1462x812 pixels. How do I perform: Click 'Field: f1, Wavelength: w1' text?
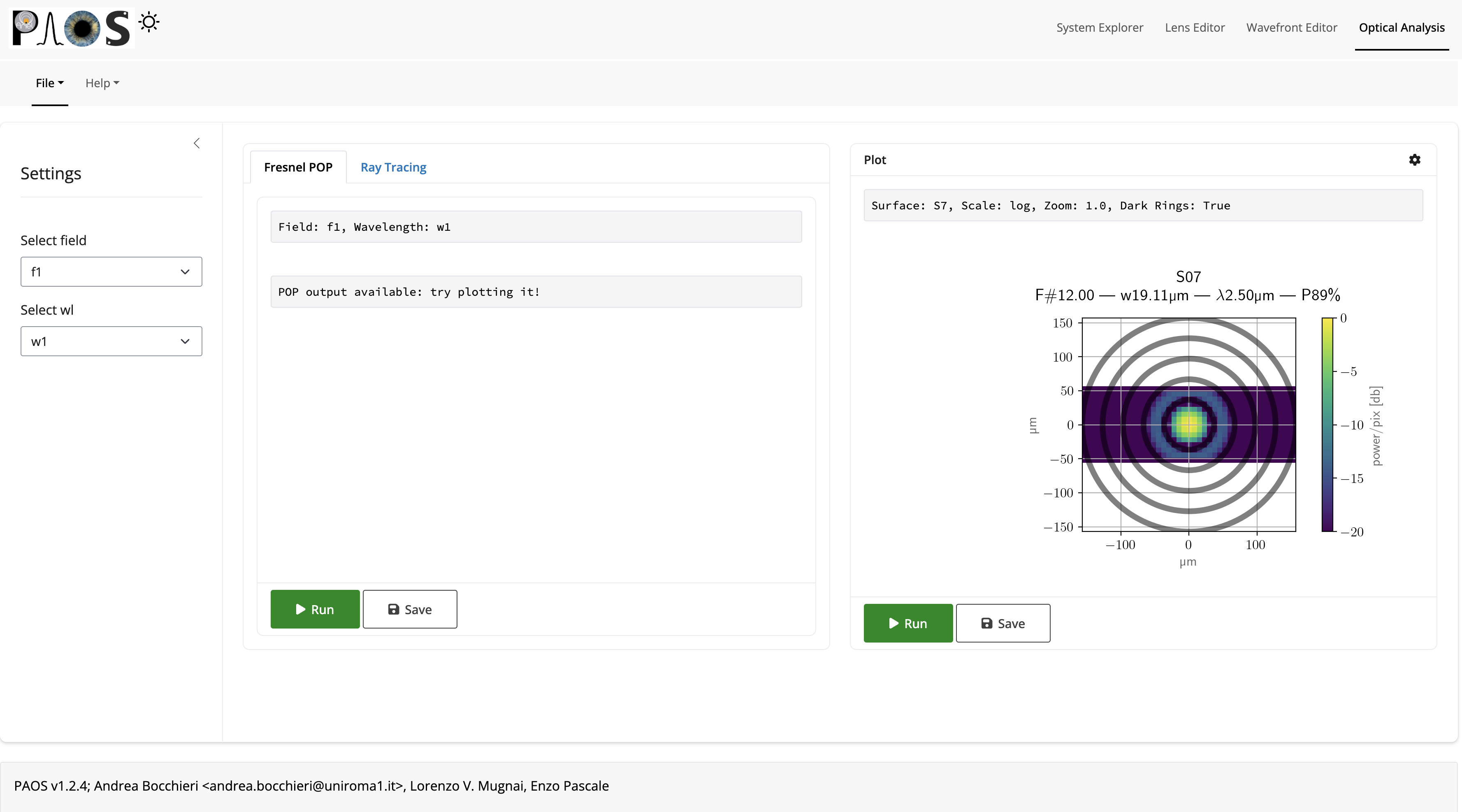[x=364, y=227]
